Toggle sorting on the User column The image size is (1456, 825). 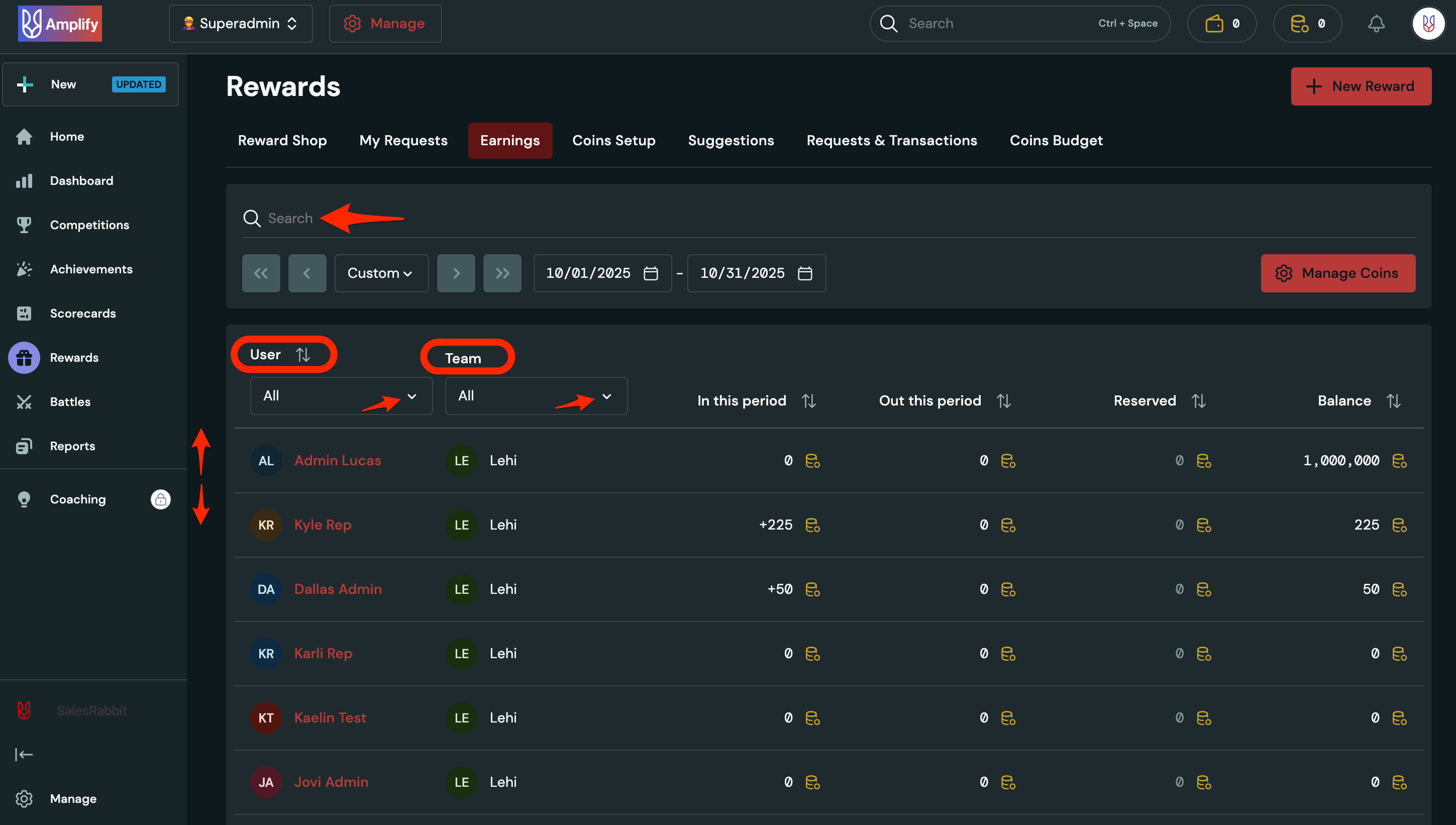pyautogui.click(x=303, y=354)
